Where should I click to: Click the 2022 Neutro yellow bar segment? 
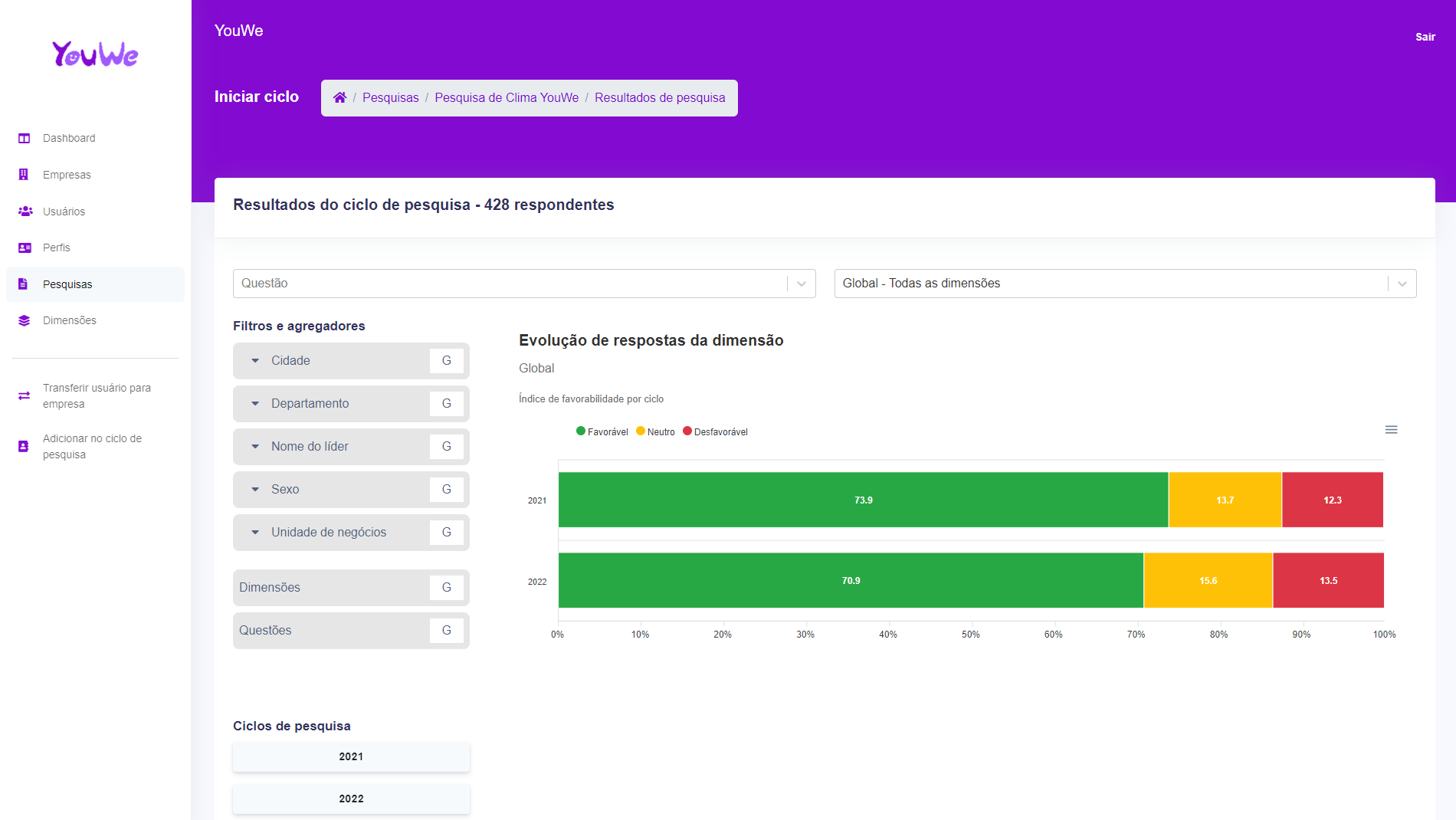click(x=1208, y=581)
